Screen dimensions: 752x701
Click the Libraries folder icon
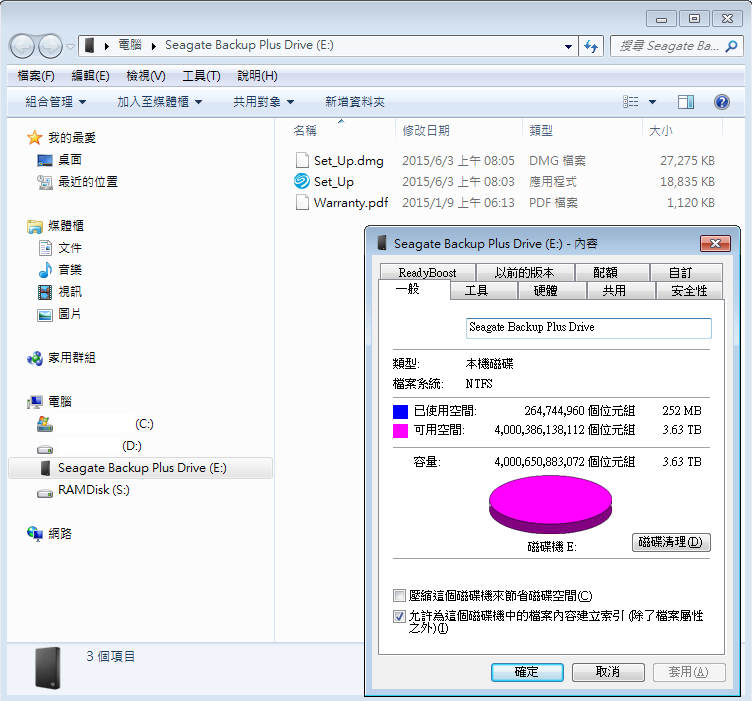pos(35,226)
